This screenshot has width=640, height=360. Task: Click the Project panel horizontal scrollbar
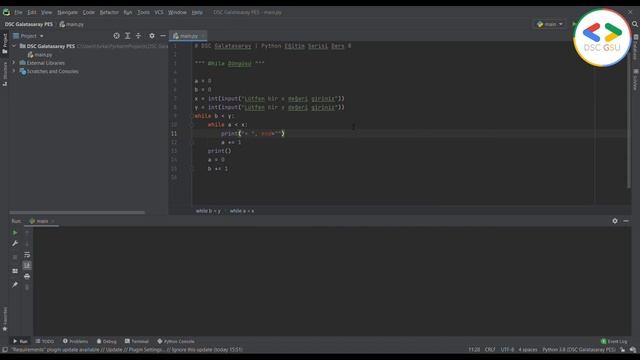coord(77,212)
